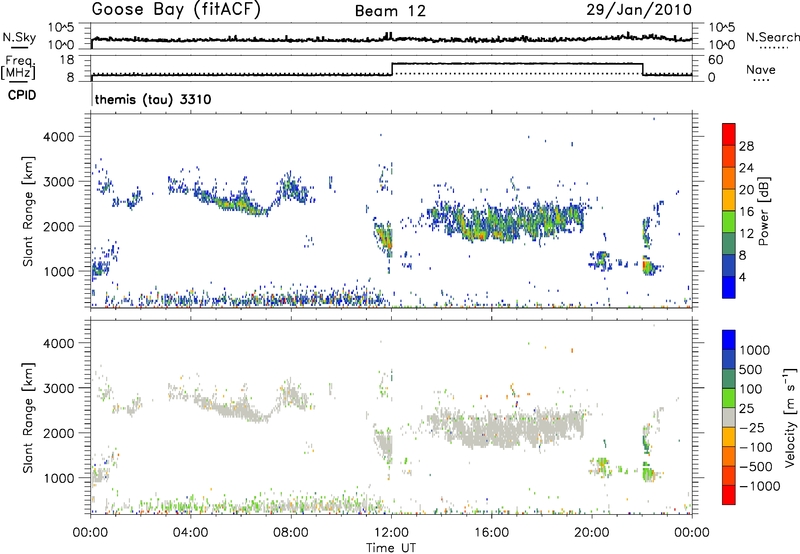
Task: Click the frequency step-down near 22:00
Action: click(642, 69)
